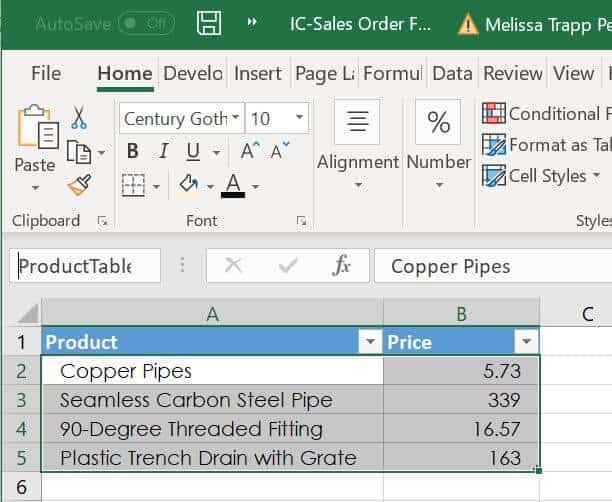Switch to the Data tab
Screen dimensions: 612x502
click(x=452, y=73)
